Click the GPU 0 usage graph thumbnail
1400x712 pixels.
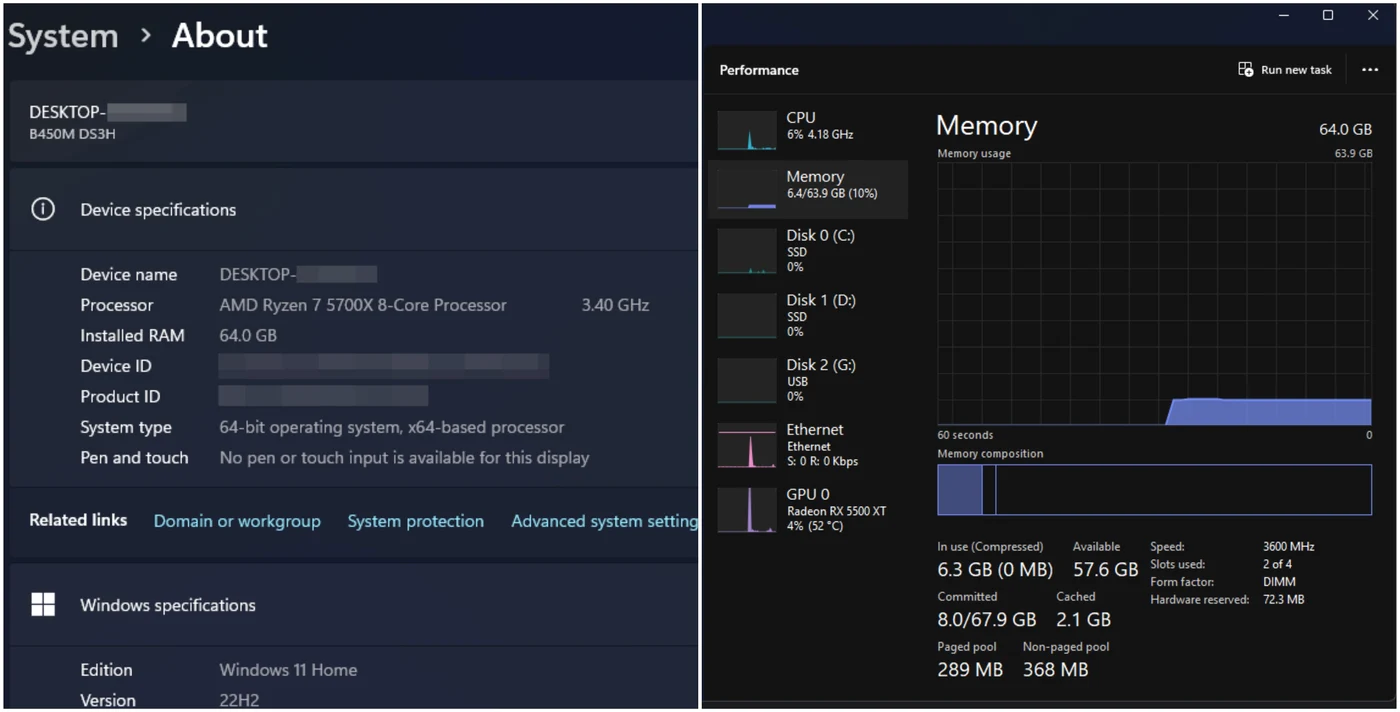click(x=747, y=510)
